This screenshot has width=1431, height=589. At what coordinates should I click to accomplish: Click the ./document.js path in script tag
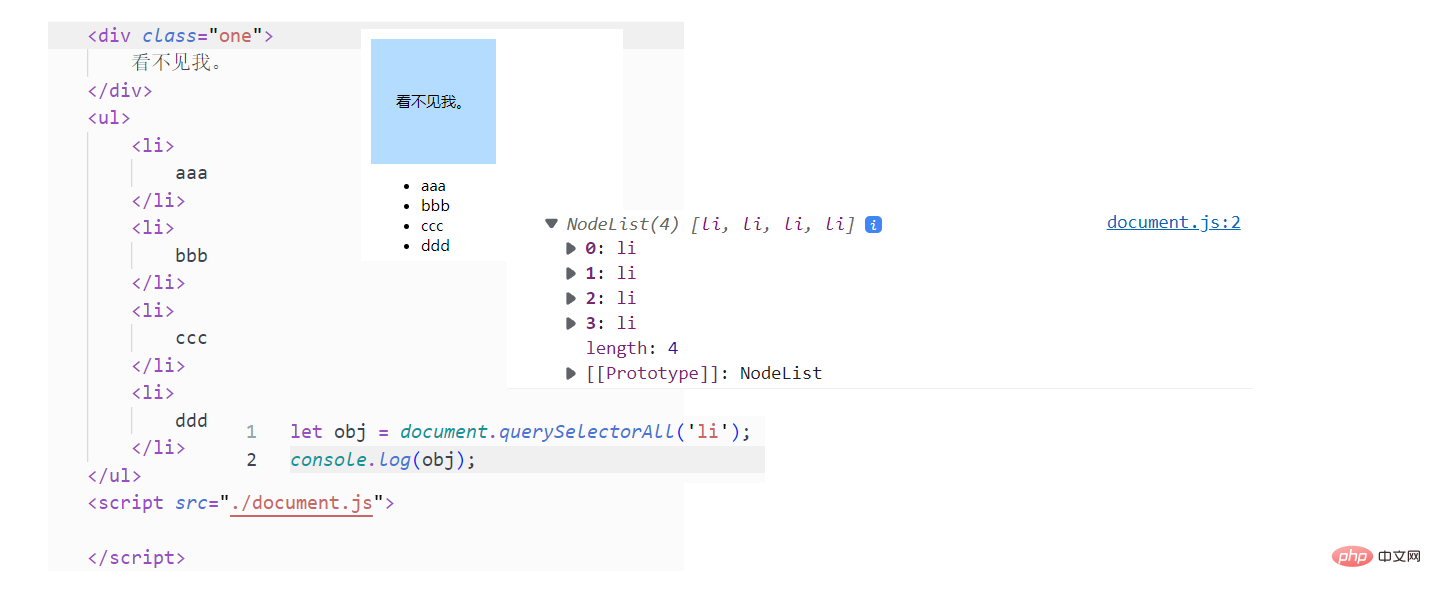[x=301, y=502]
